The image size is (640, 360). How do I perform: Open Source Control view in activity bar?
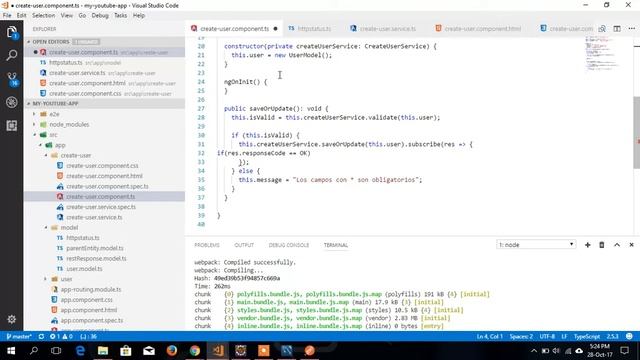pos(11,79)
